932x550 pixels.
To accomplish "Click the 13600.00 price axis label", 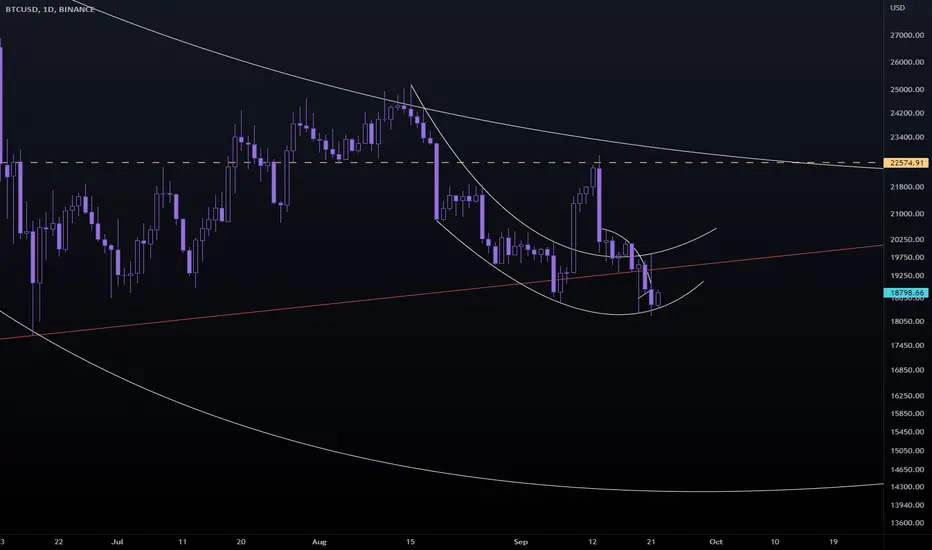I will click(x=907, y=523).
